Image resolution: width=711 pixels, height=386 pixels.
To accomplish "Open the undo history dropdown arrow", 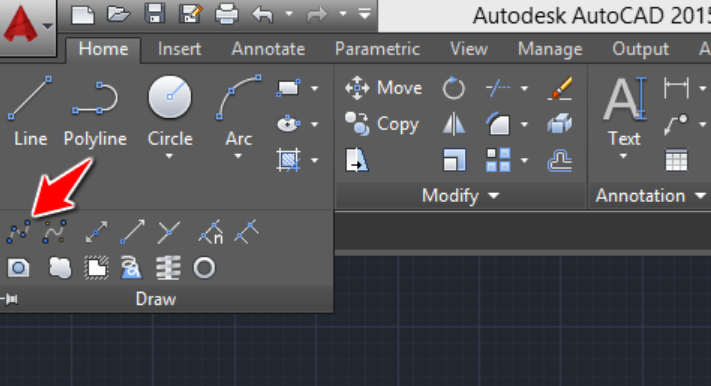I will 289,14.
